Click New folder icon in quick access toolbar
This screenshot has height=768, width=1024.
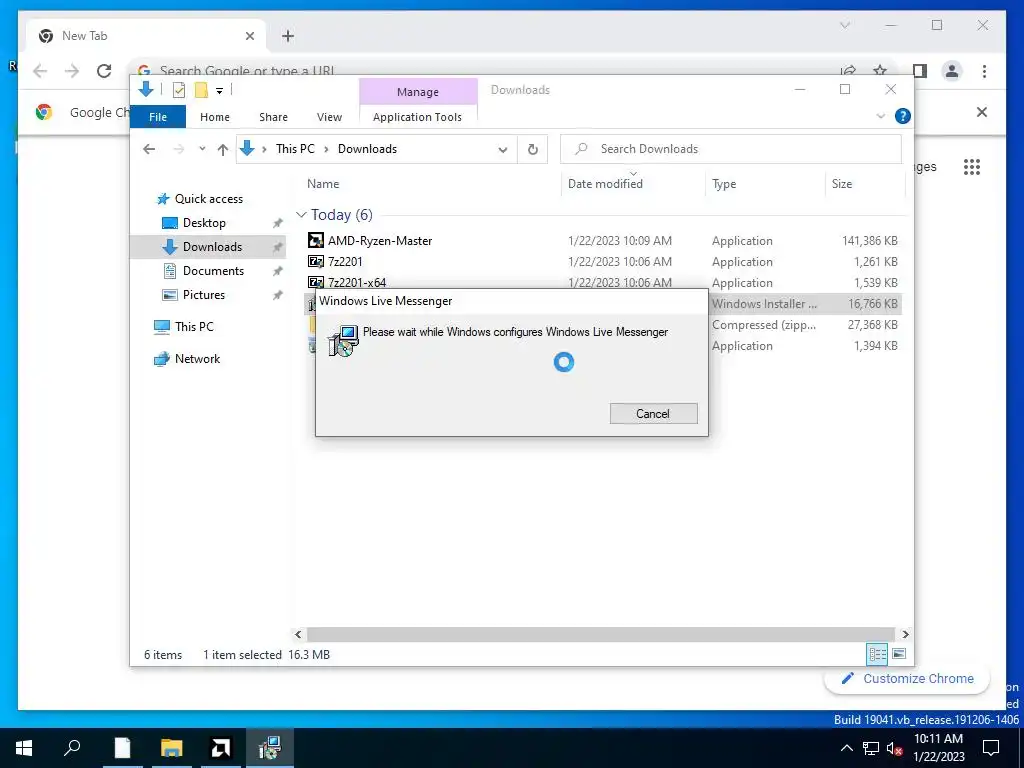pos(201,90)
